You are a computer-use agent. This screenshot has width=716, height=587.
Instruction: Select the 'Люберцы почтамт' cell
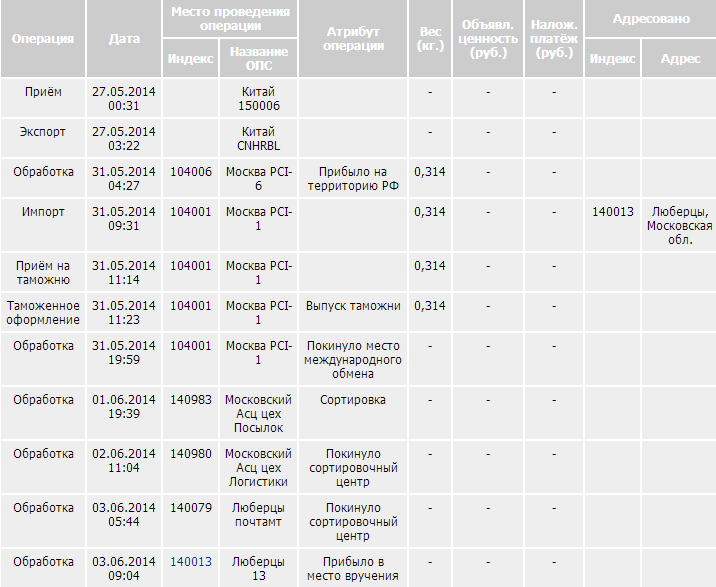click(x=258, y=521)
